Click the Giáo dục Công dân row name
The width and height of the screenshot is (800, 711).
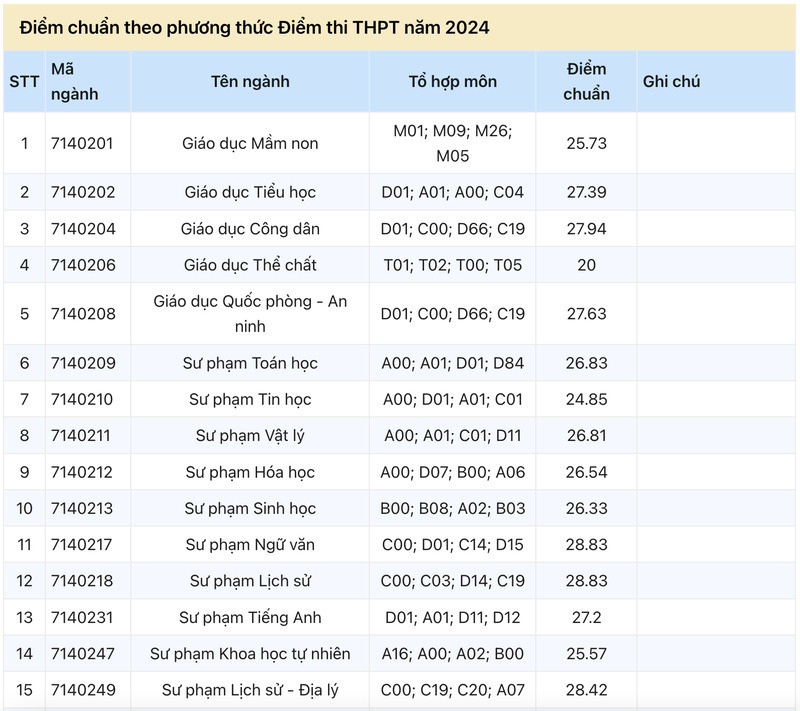[x=250, y=229]
